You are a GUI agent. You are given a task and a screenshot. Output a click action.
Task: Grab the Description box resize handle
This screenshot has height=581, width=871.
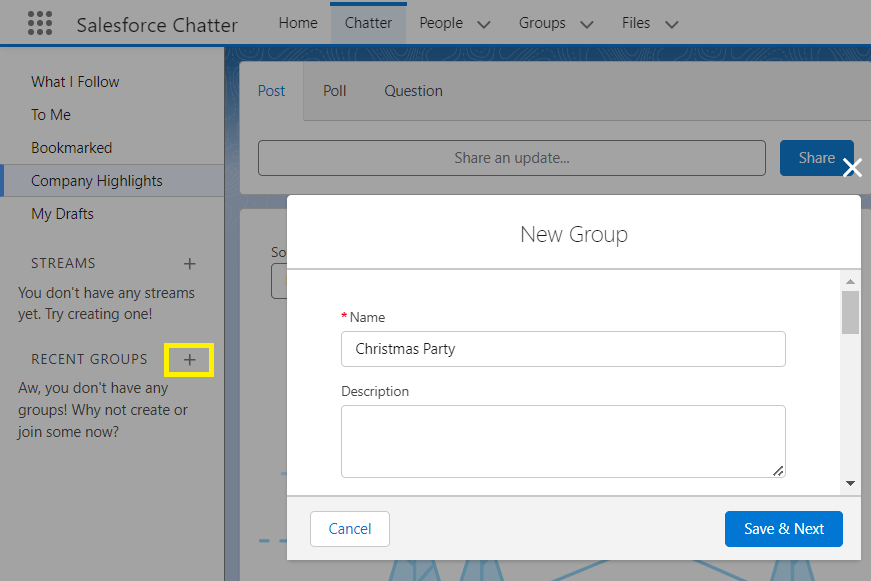tap(778, 471)
